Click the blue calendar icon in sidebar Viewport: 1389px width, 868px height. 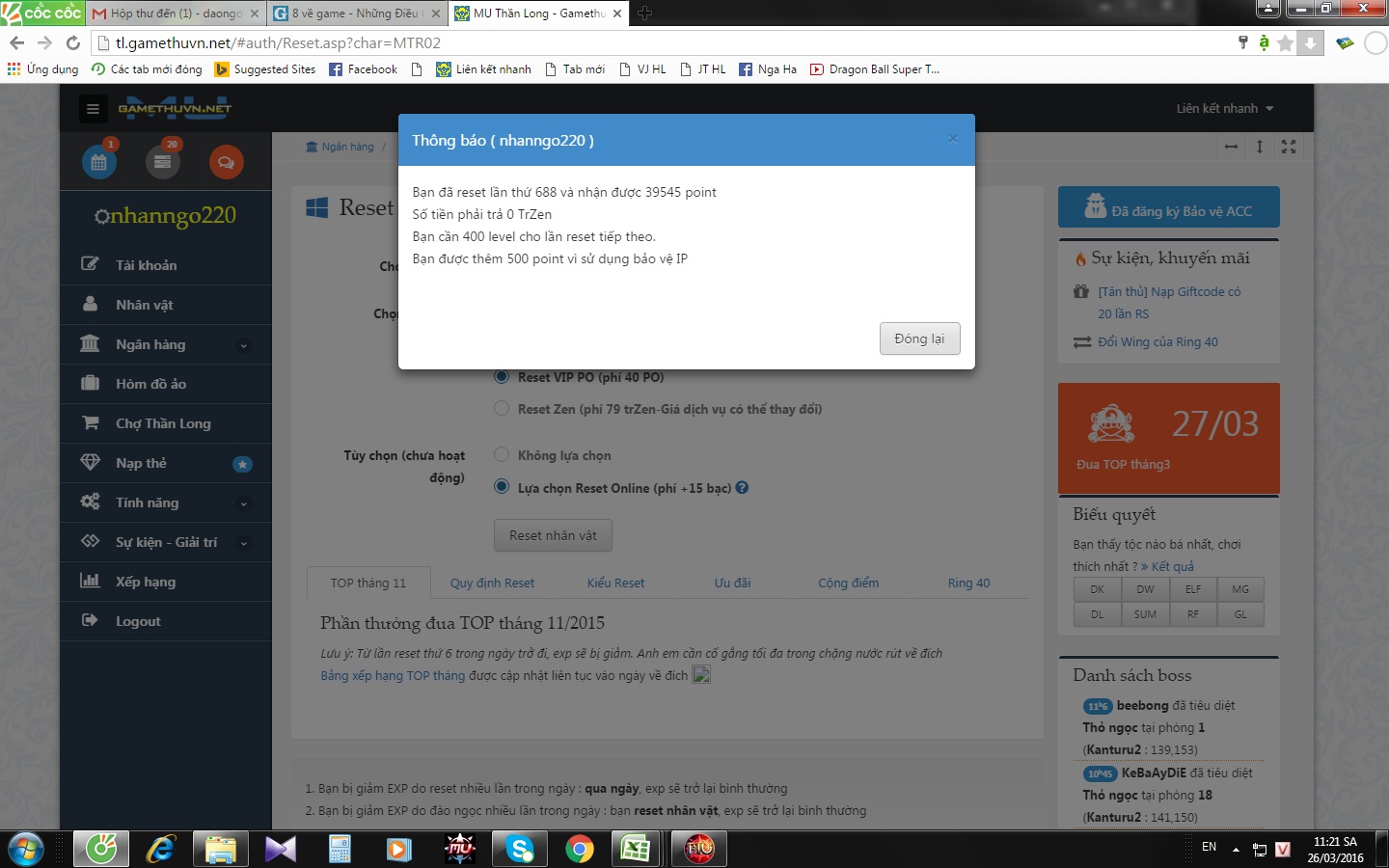tap(98, 162)
